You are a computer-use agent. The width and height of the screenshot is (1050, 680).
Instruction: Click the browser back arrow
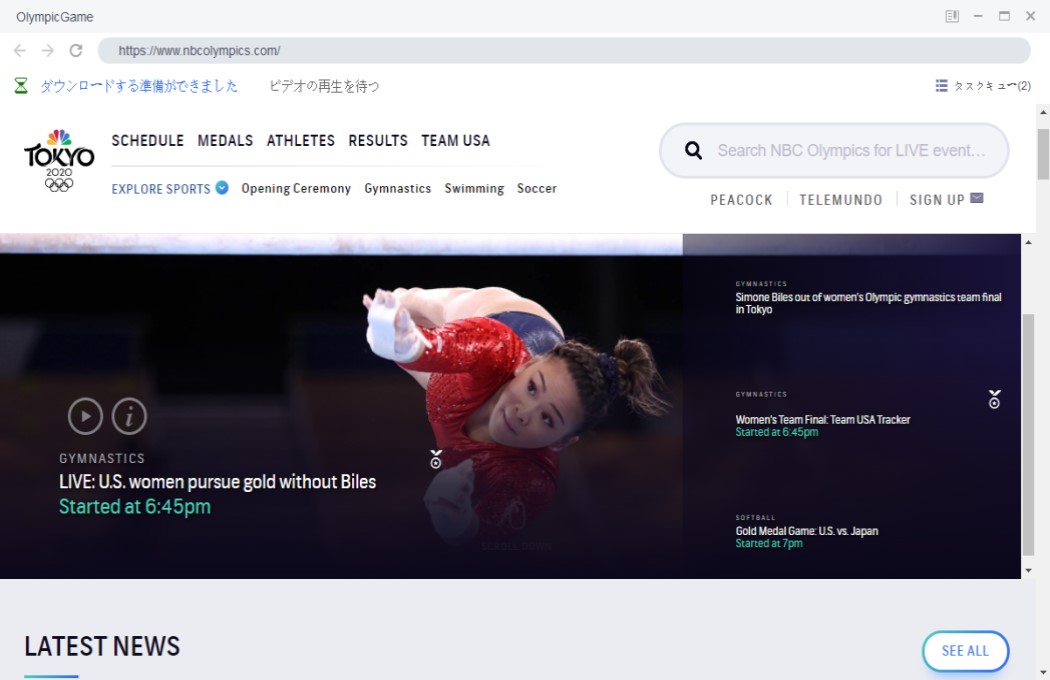[x=20, y=50]
